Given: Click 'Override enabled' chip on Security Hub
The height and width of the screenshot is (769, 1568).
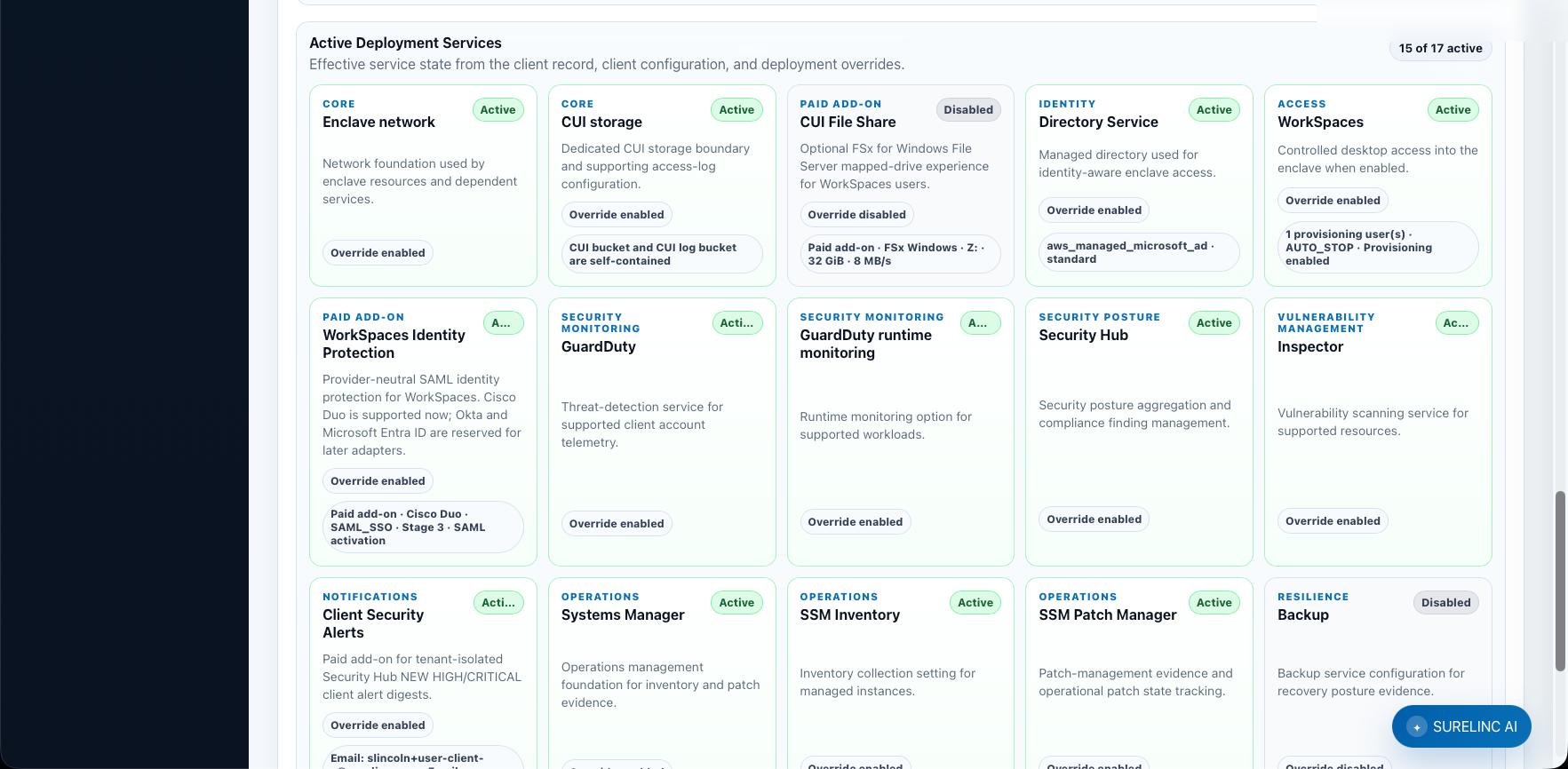Looking at the screenshot, I should click(1094, 519).
